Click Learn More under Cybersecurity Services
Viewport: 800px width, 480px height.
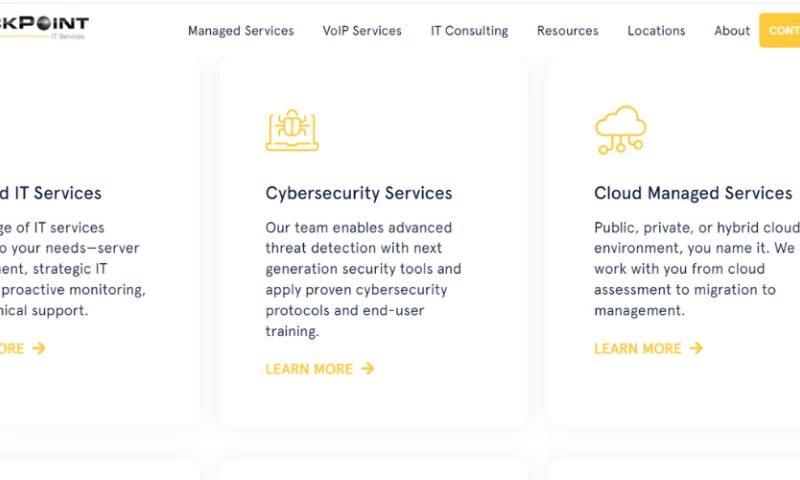[x=309, y=369]
